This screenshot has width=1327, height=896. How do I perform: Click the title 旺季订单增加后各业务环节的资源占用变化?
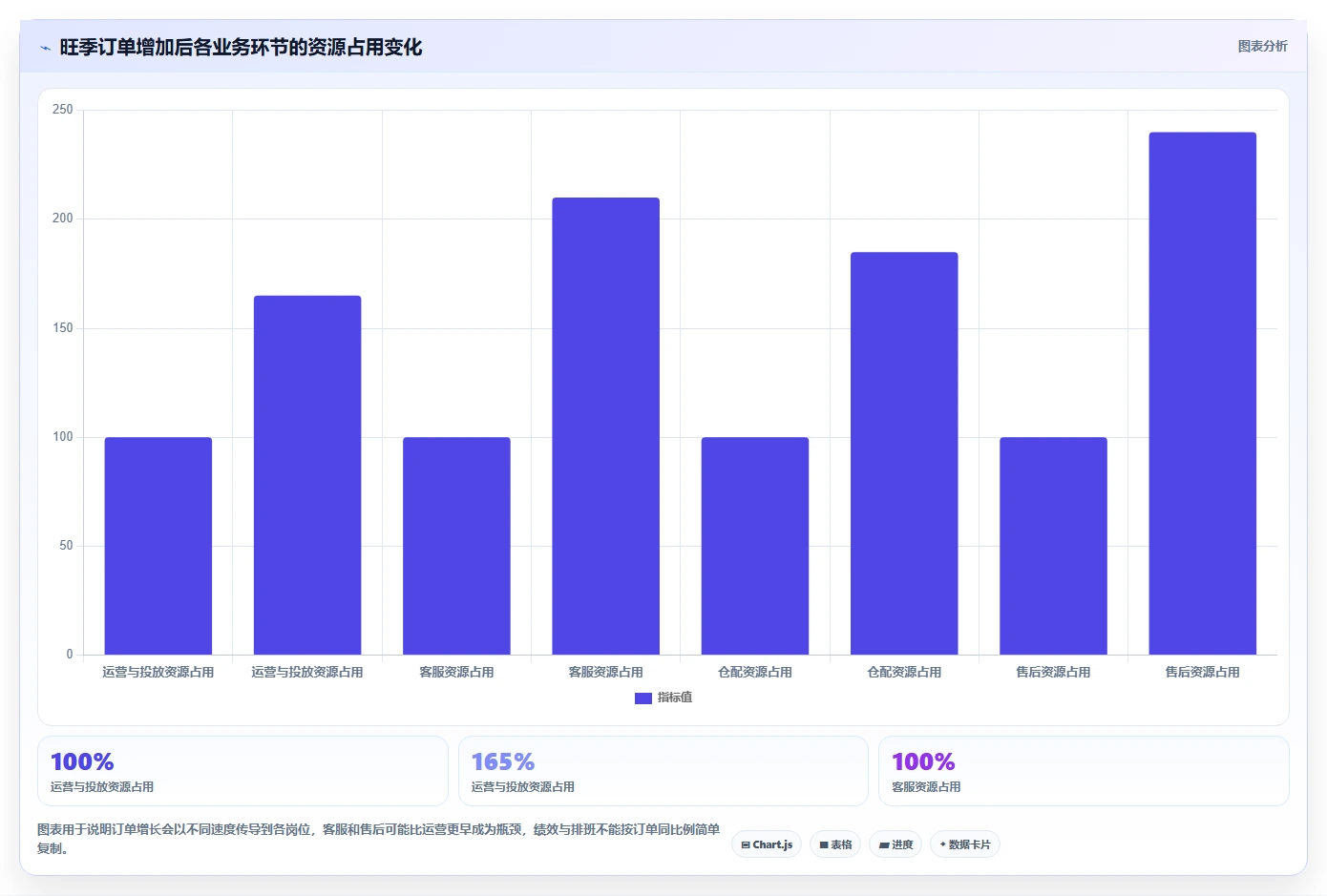(241, 47)
